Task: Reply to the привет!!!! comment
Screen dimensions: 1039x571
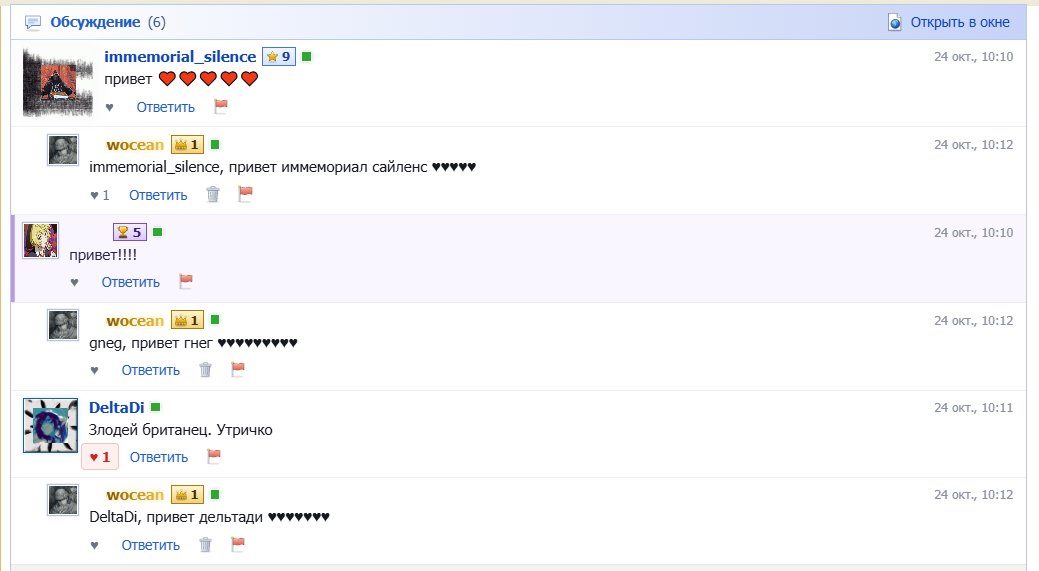Action: tap(131, 282)
